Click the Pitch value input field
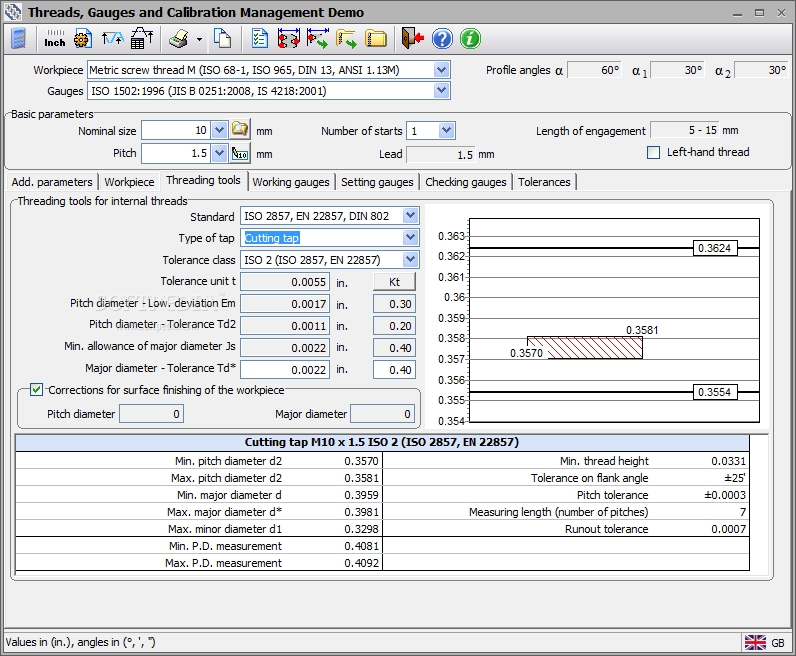 176,153
